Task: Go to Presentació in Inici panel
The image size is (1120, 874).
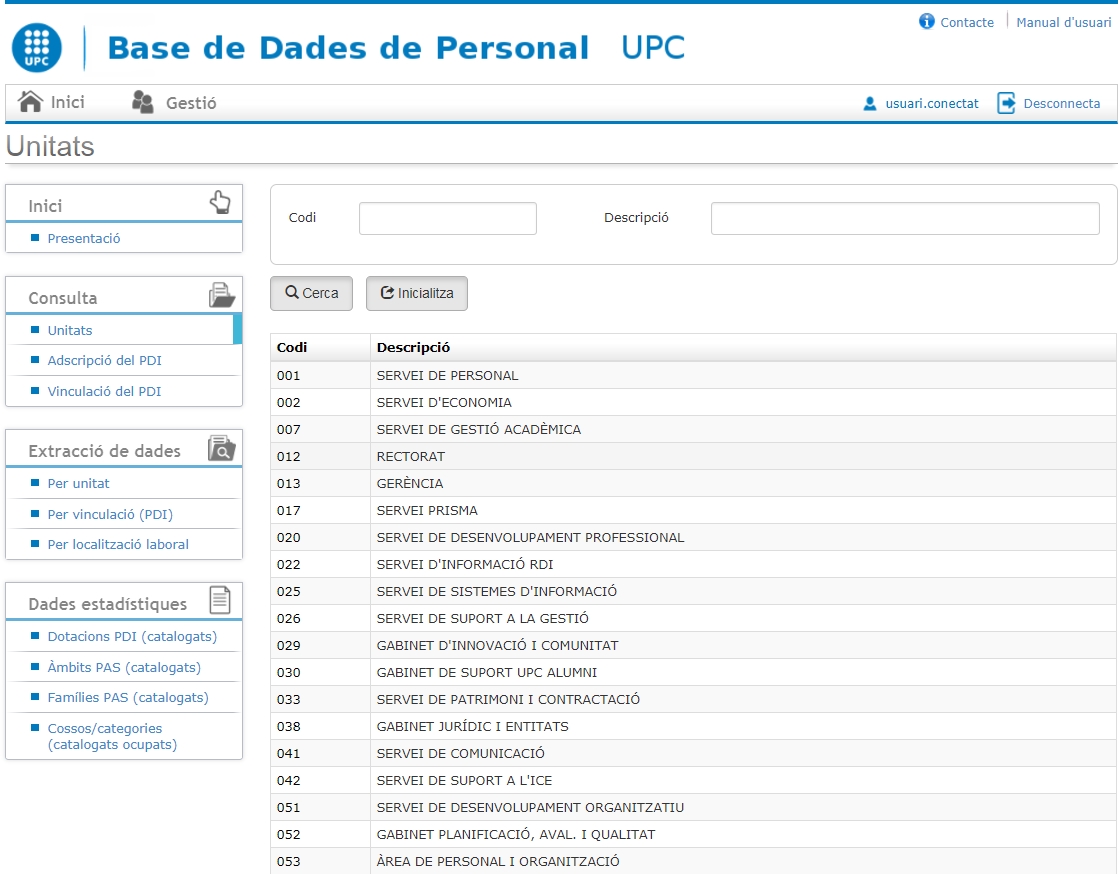Action: tap(84, 238)
